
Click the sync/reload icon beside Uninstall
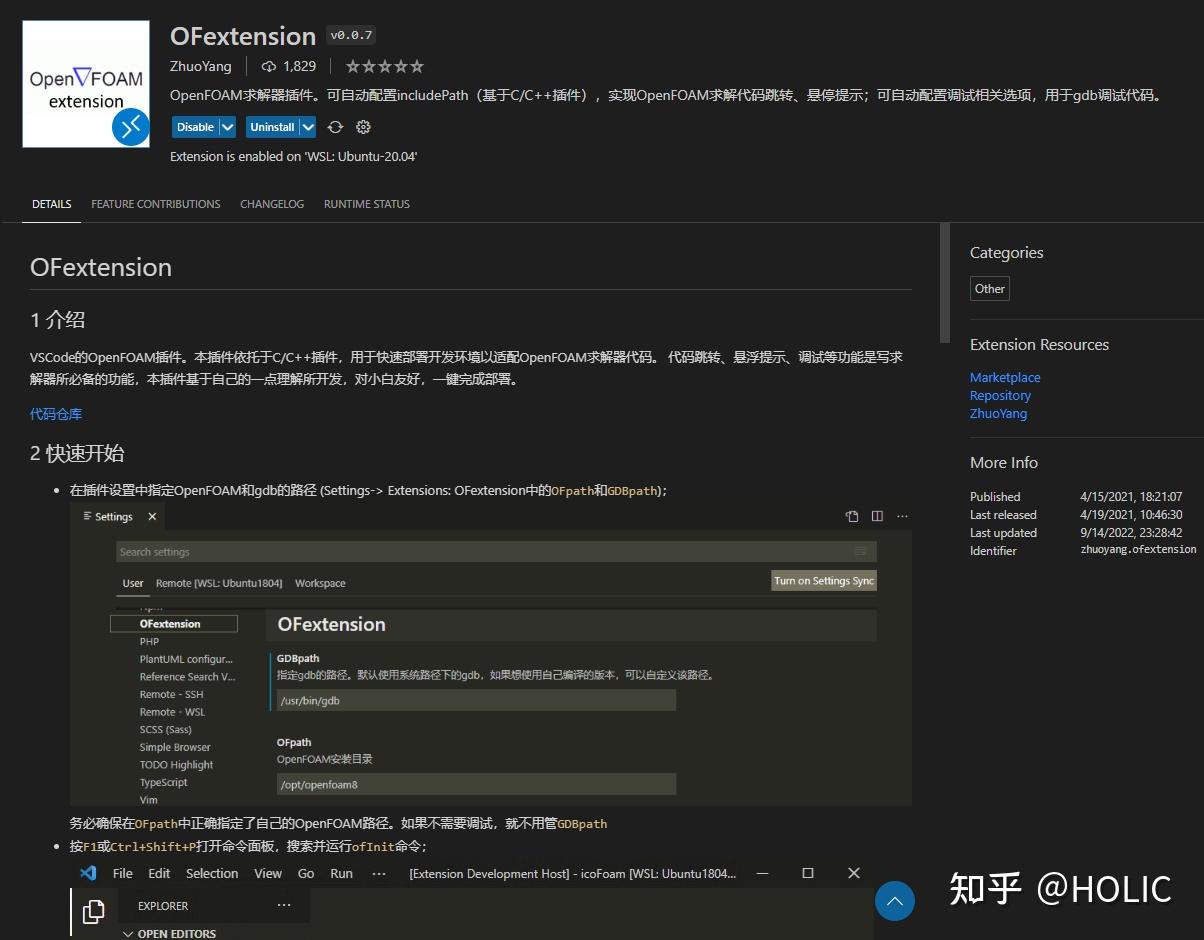(x=336, y=127)
